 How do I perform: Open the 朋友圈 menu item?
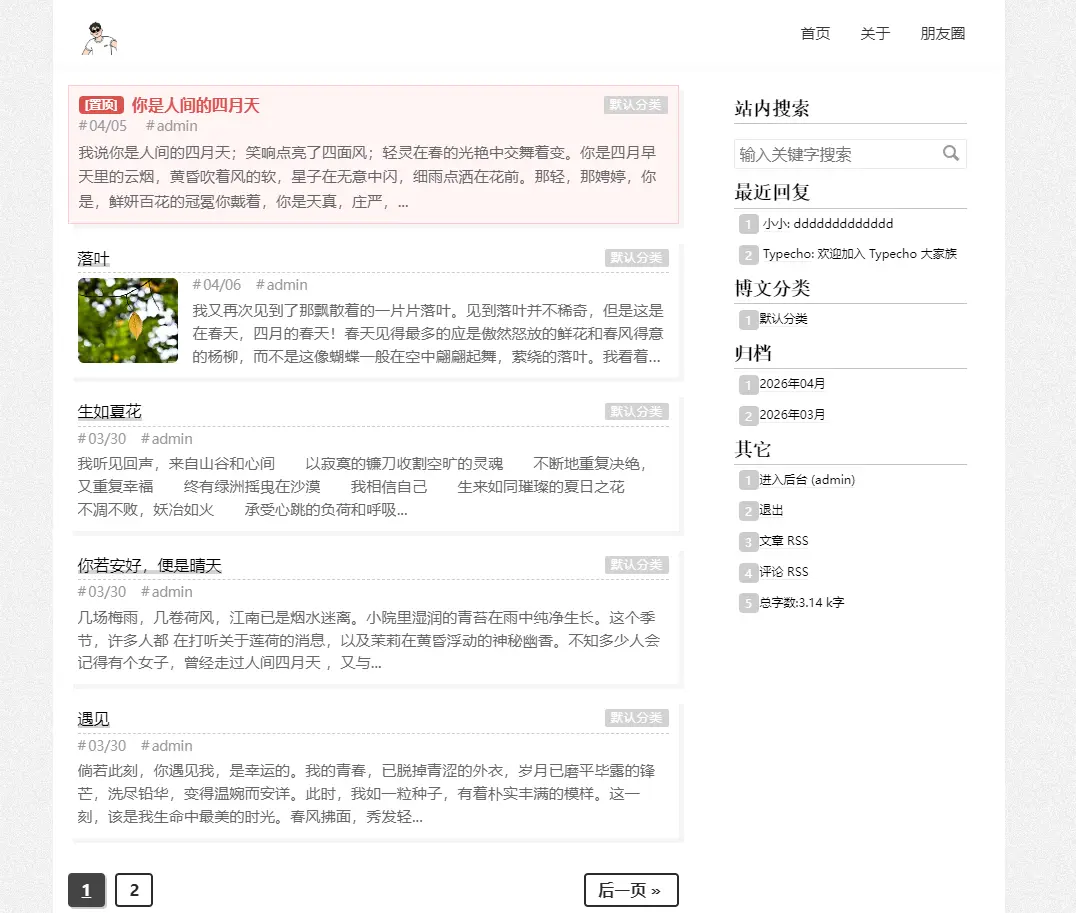[x=943, y=34]
